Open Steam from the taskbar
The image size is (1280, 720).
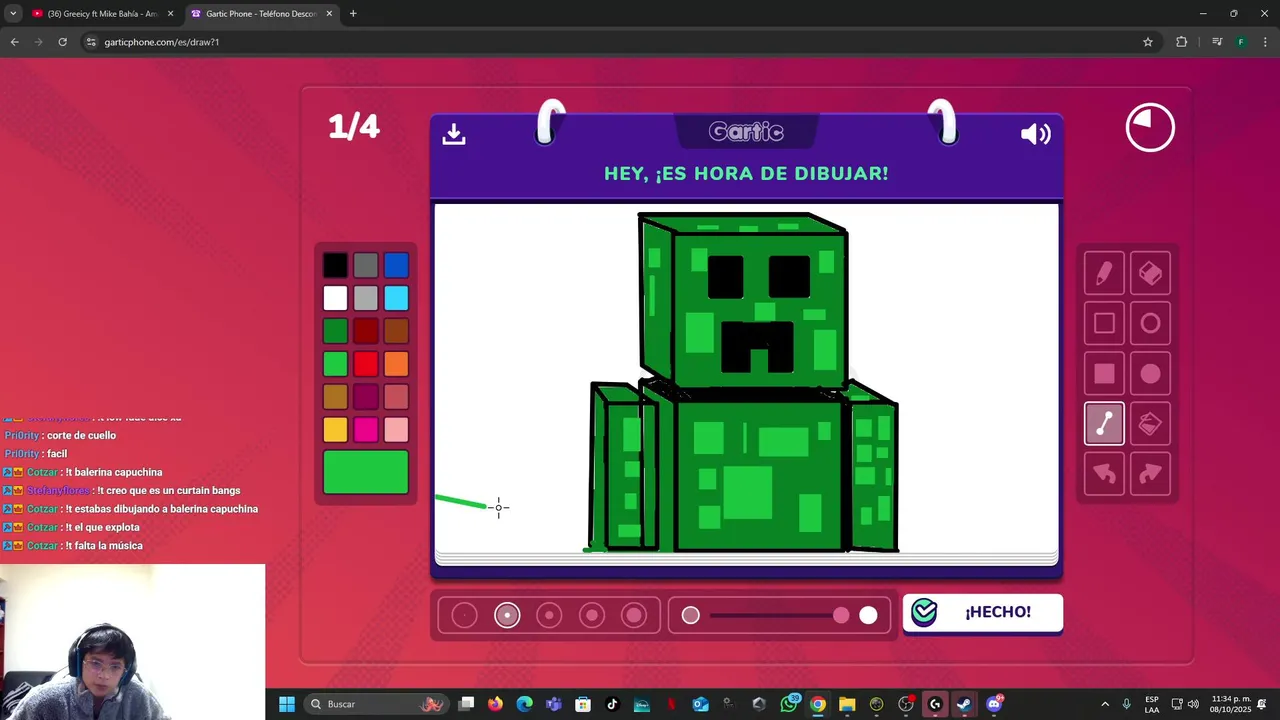[964, 704]
